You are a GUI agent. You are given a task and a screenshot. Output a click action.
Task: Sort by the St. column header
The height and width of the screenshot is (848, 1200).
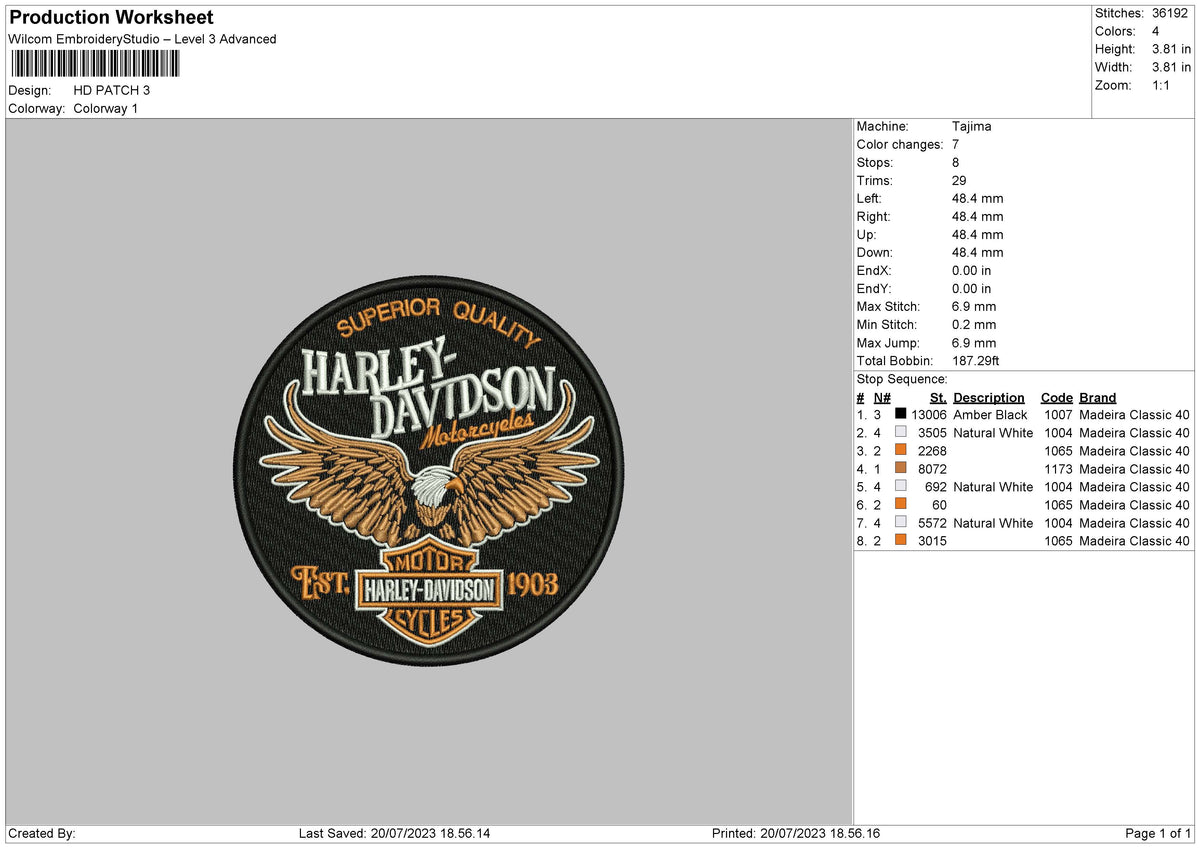[937, 397]
